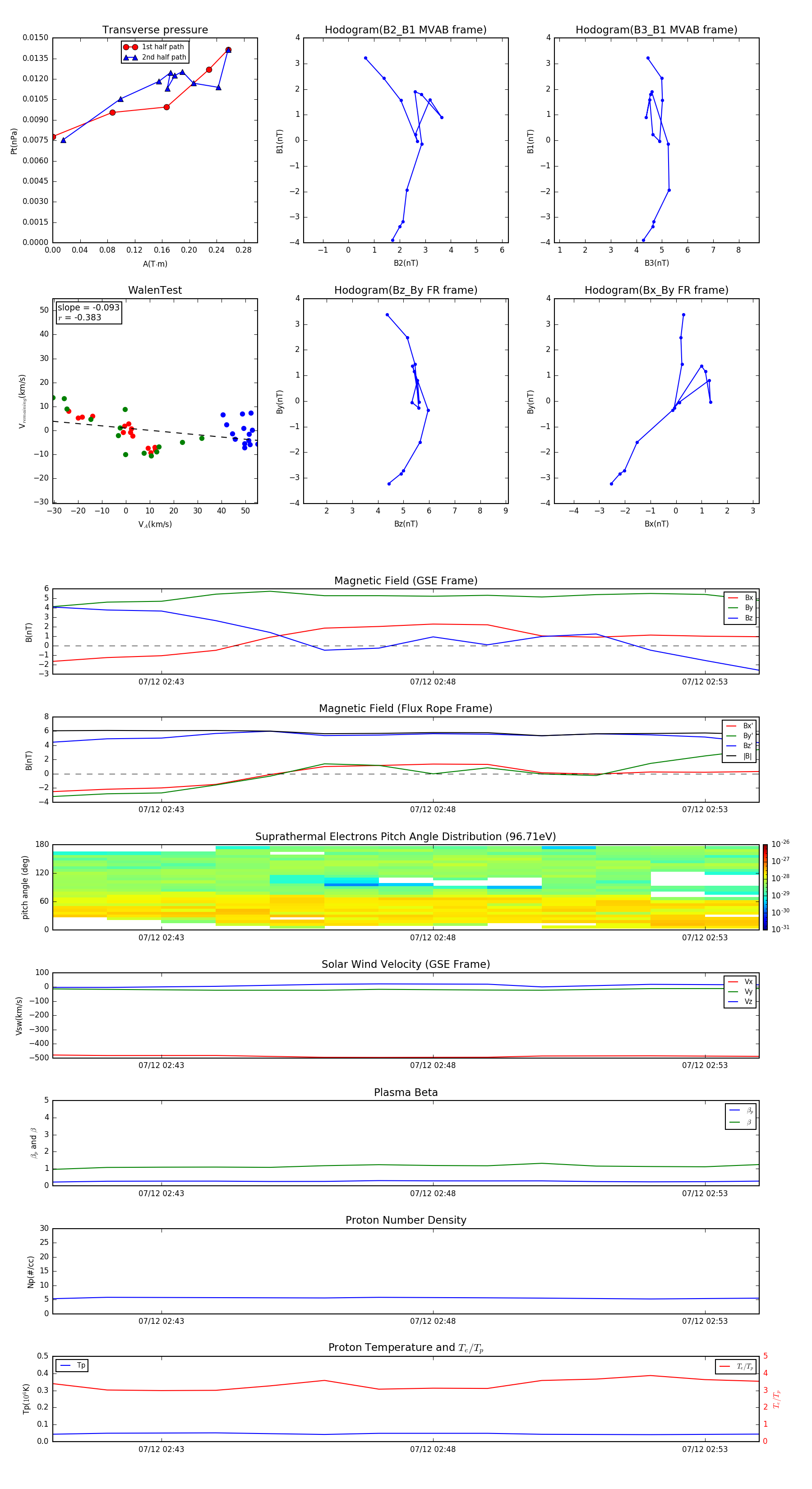The width and height of the screenshot is (812, 1489).
Task: Click the Vx legend entry
Action: tap(740, 981)
